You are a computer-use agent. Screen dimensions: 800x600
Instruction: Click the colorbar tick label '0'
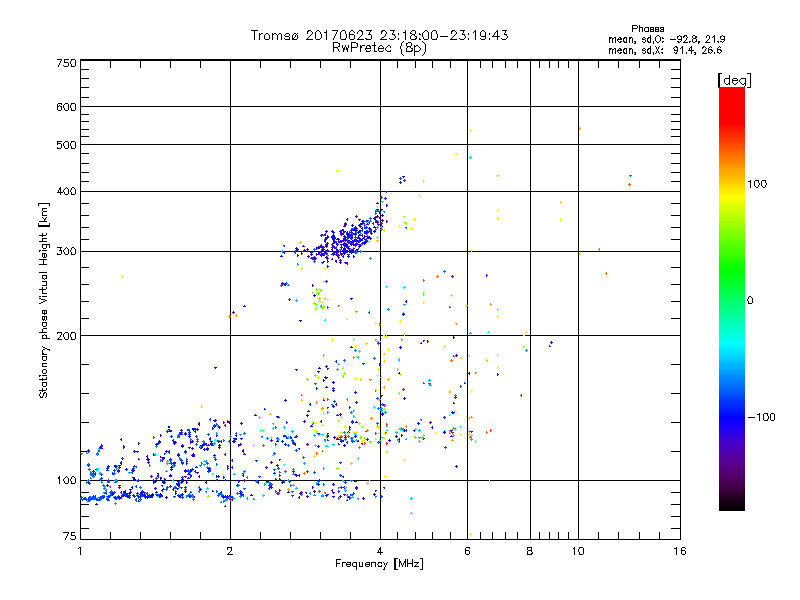pyautogui.click(x=750, y=300)
